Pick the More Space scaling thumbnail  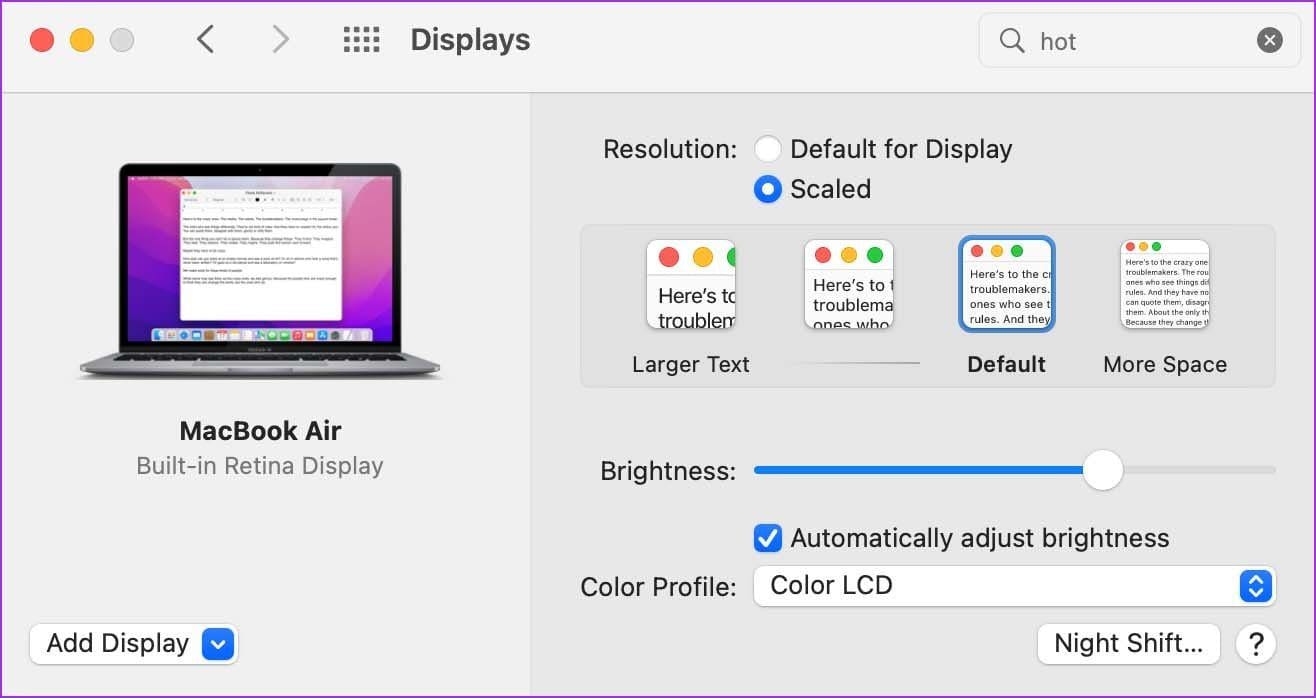[x=1165, y=285]
